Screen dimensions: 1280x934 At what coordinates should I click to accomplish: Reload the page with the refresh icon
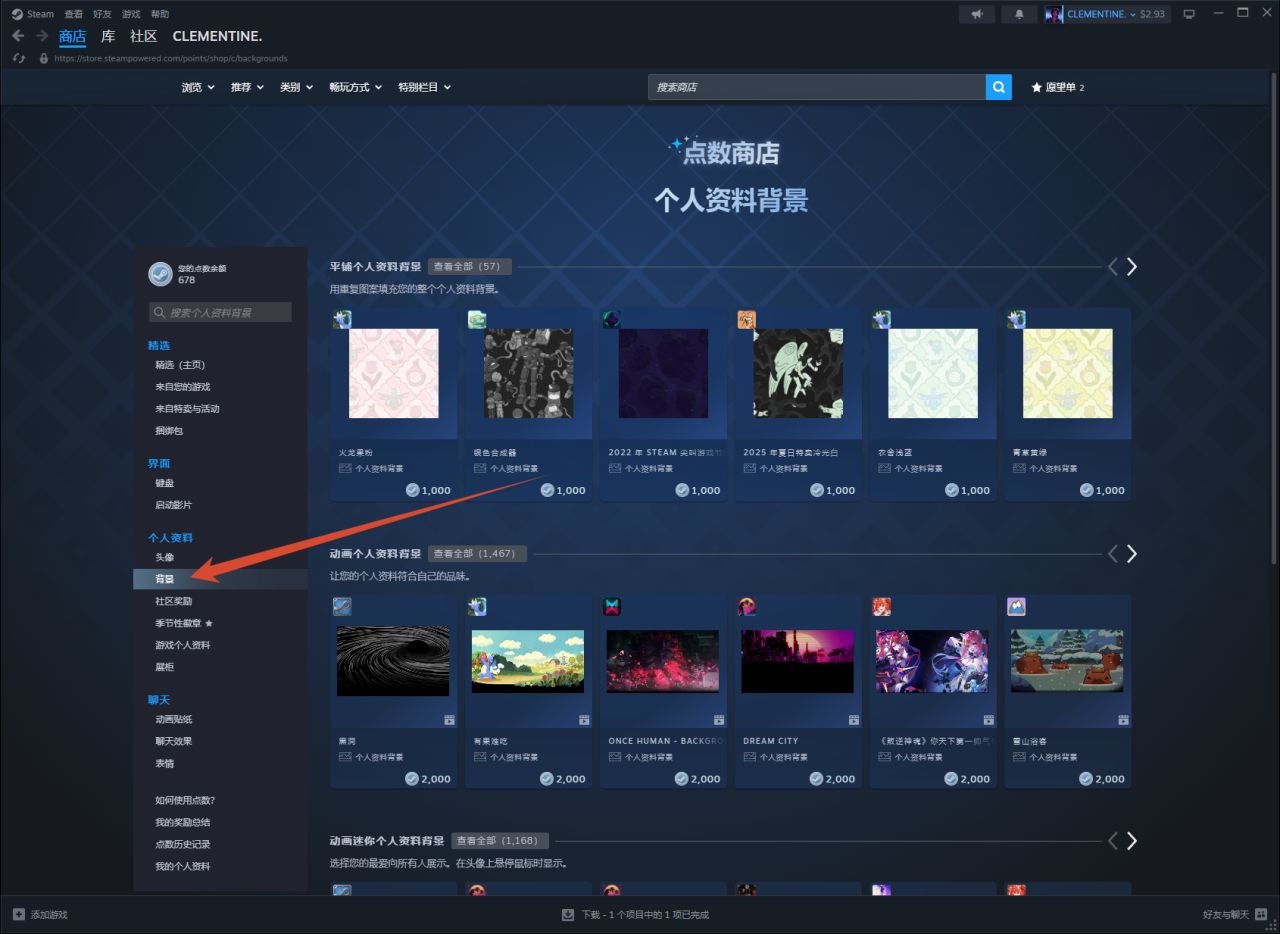18,58
